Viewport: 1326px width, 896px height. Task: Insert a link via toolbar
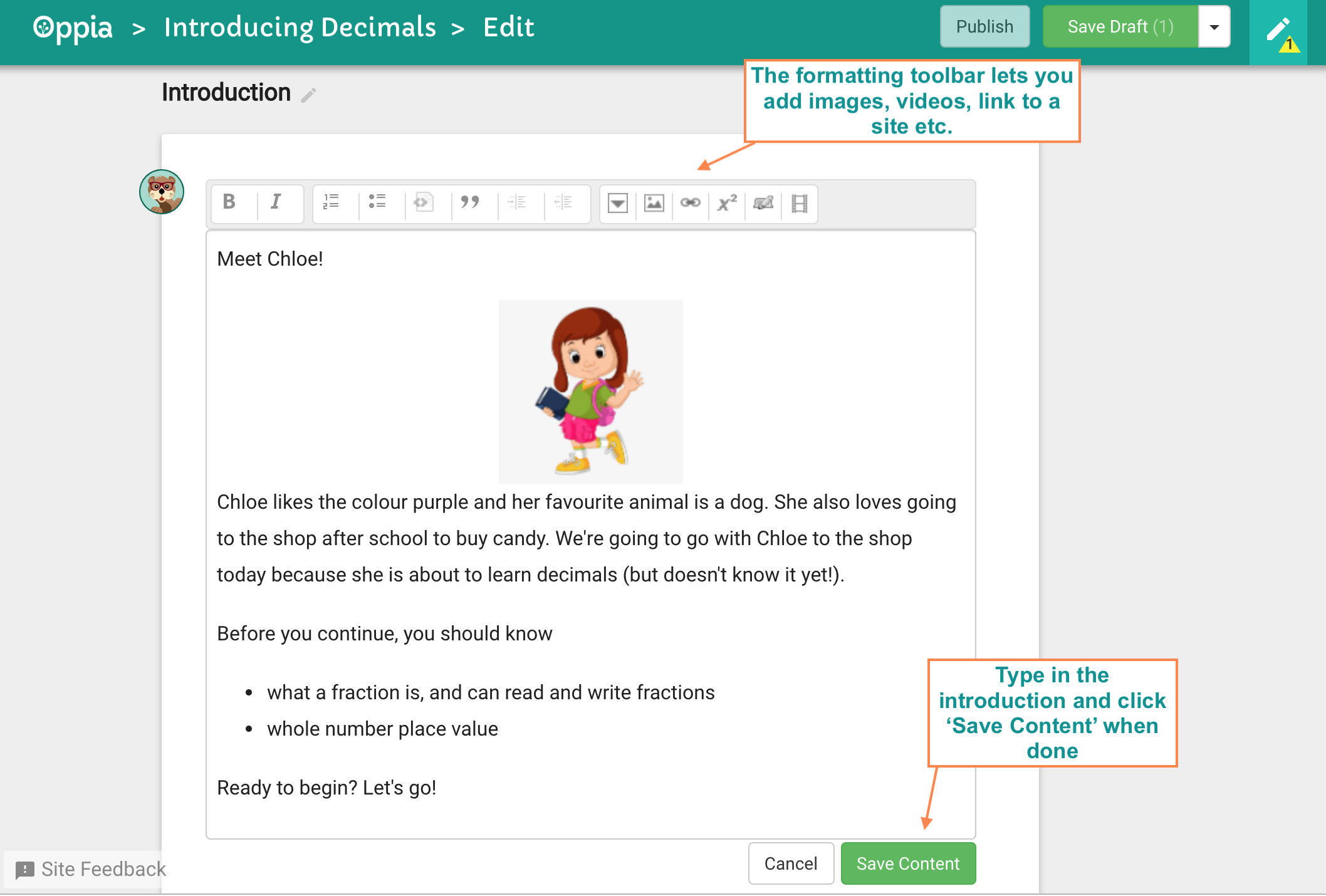pyautogui.click(x=690, y=203)
